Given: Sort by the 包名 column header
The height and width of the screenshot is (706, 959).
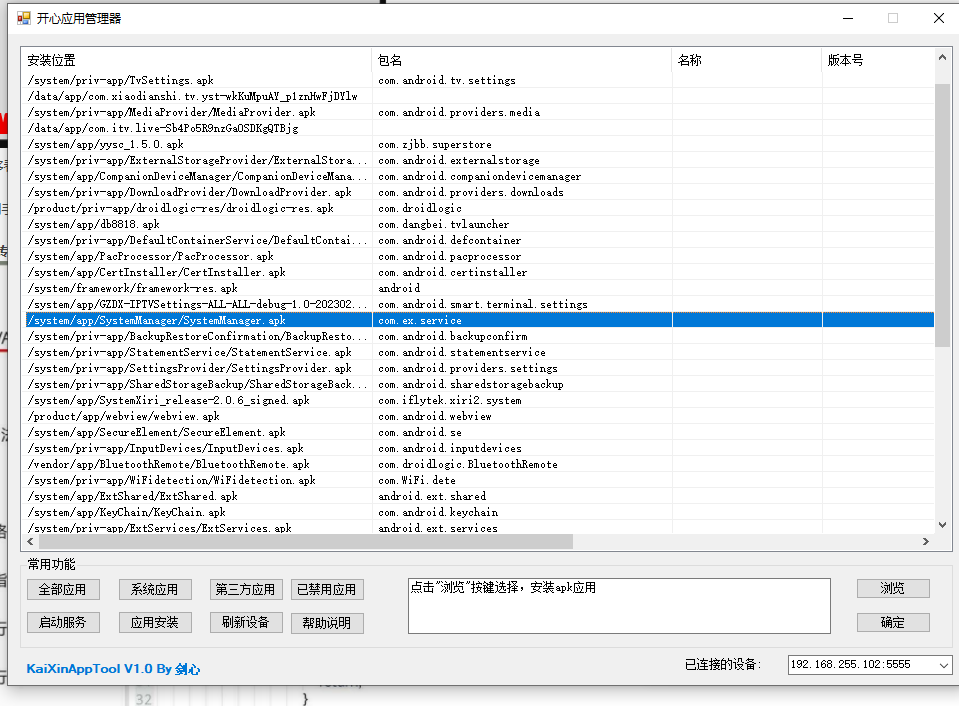Looking at the screenshot, I should 521,60.
